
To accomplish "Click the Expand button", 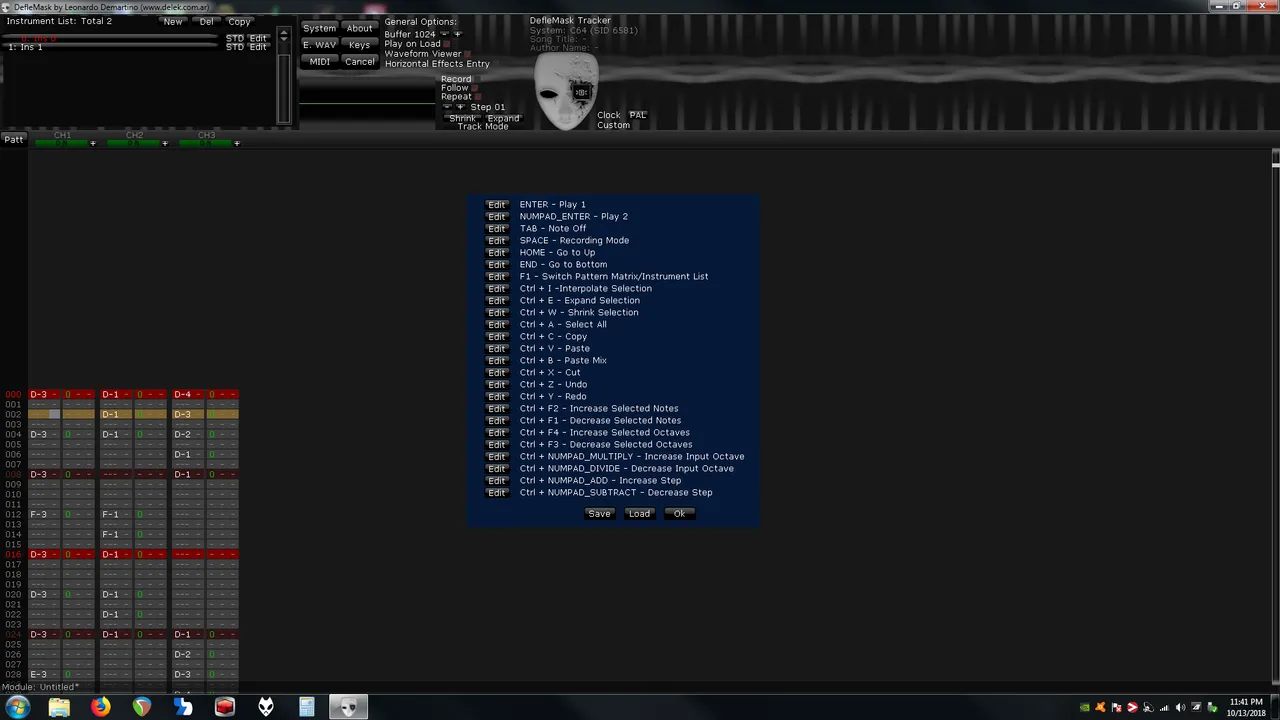I will 503,119.
